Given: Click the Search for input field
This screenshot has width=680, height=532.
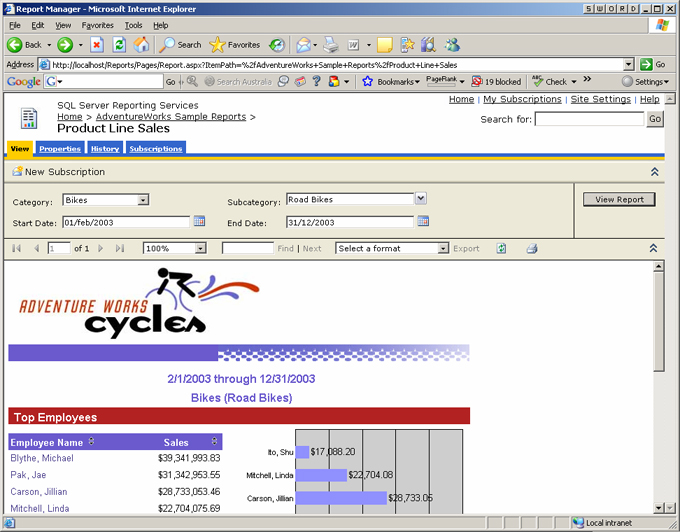Looking at the screenshot, I should tap(589, 119).
